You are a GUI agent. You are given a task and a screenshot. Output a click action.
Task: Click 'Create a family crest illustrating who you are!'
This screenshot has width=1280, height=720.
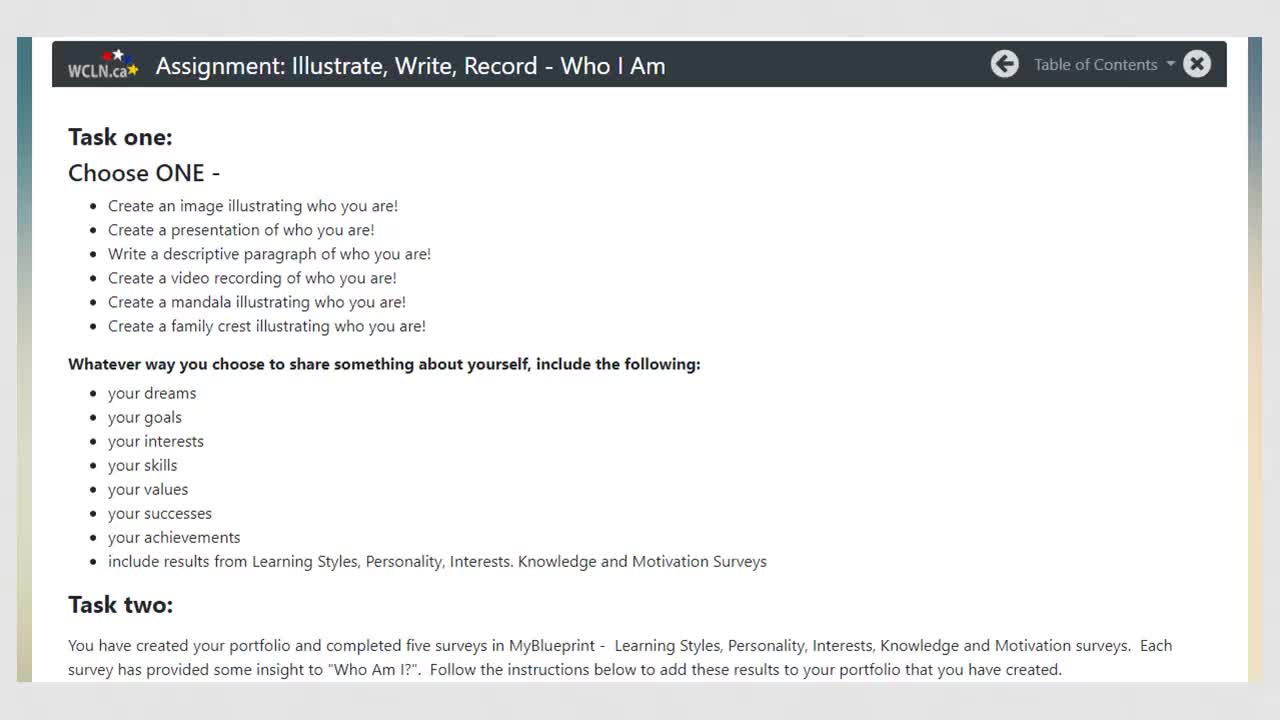[x=267, y=326]
